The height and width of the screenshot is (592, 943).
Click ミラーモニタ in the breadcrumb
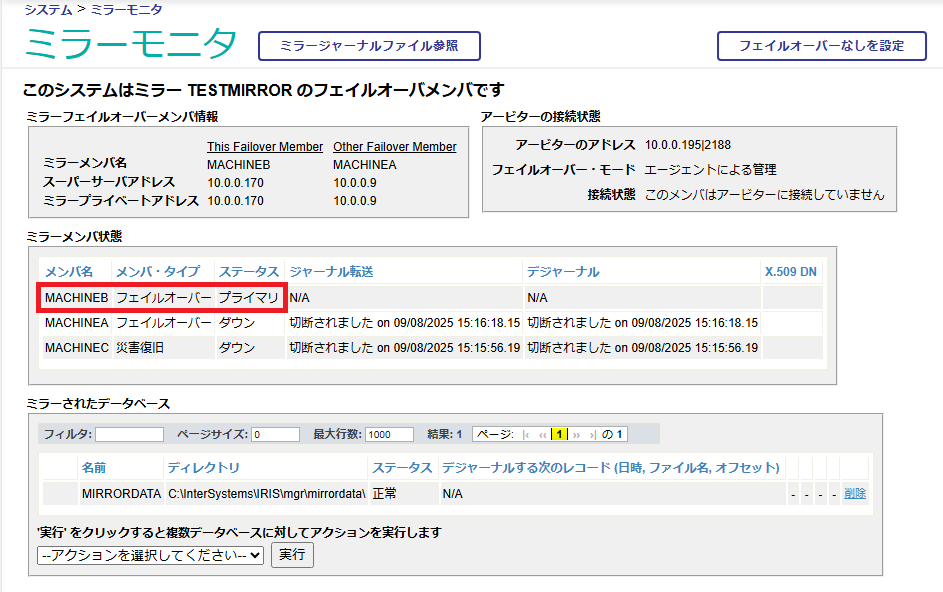(128, 9)
